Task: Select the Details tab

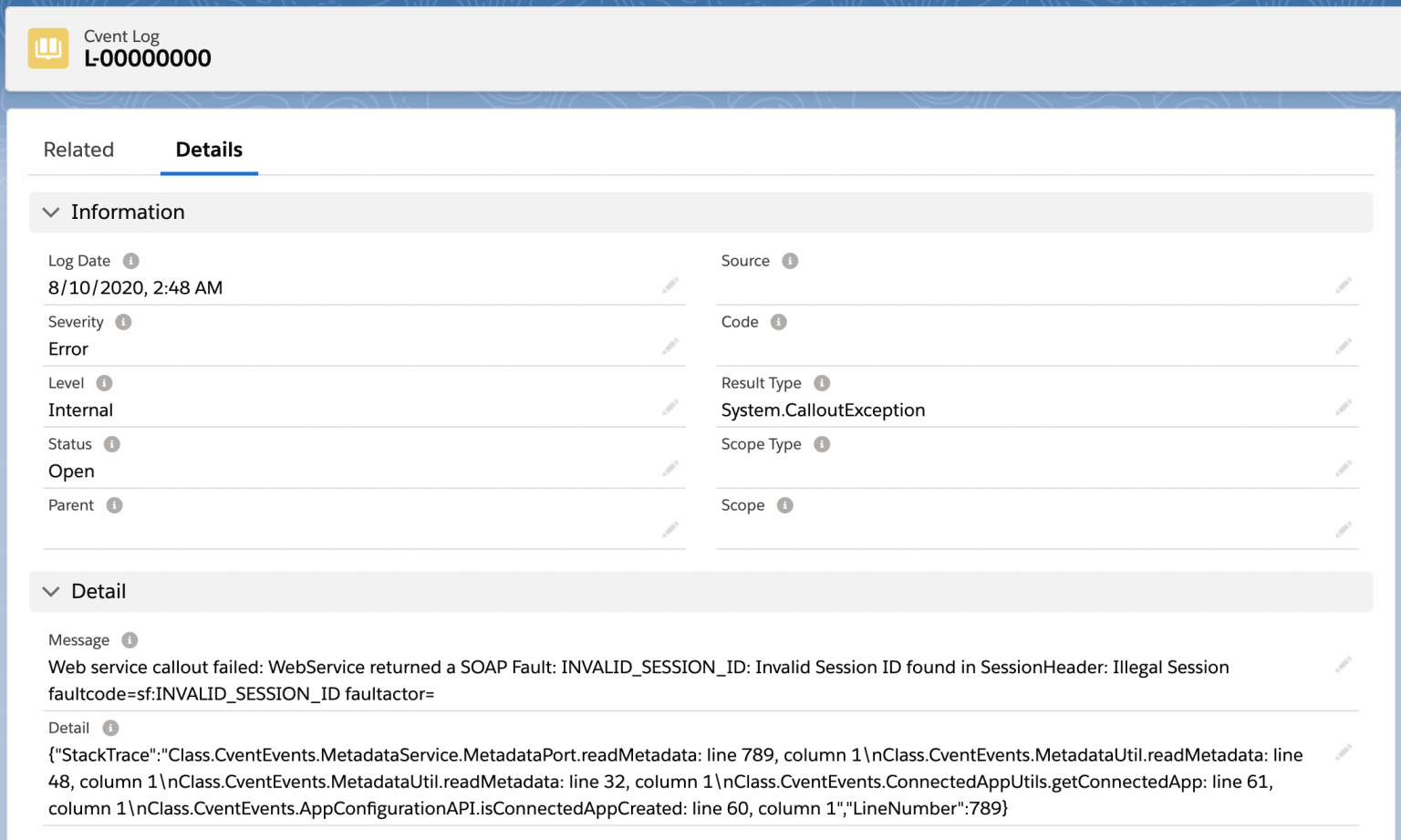Action: tap(209, 150)
